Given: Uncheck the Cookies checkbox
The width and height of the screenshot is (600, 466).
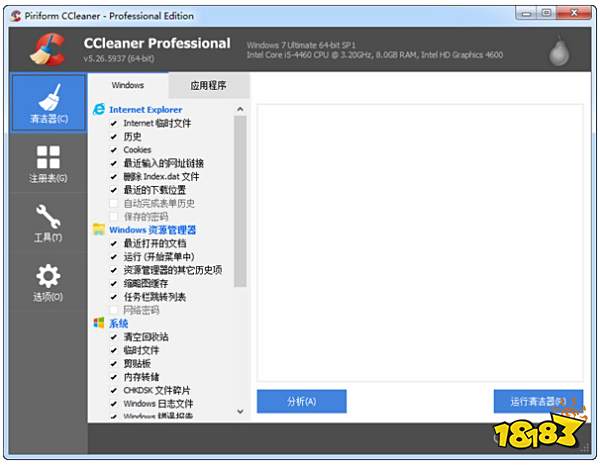Looking at the screenshot, I should pos(114,150).
